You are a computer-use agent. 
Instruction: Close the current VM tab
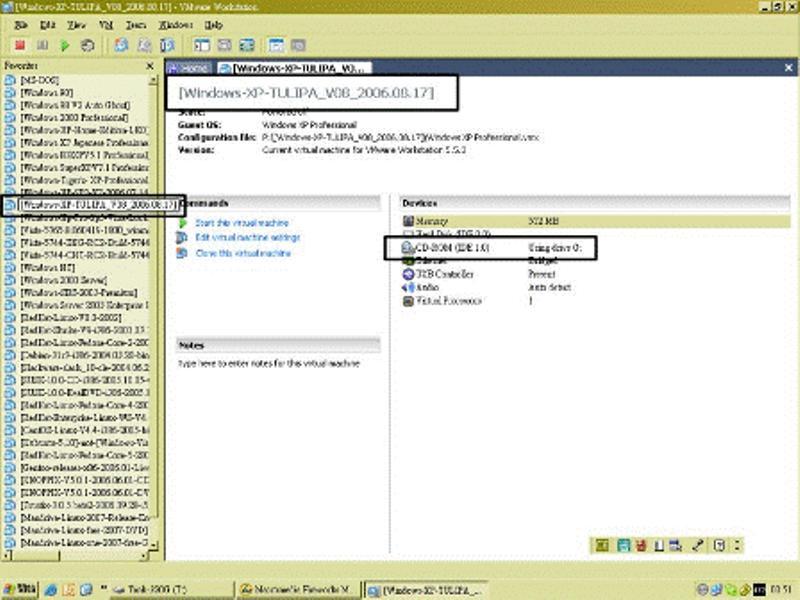pos(788,67)
